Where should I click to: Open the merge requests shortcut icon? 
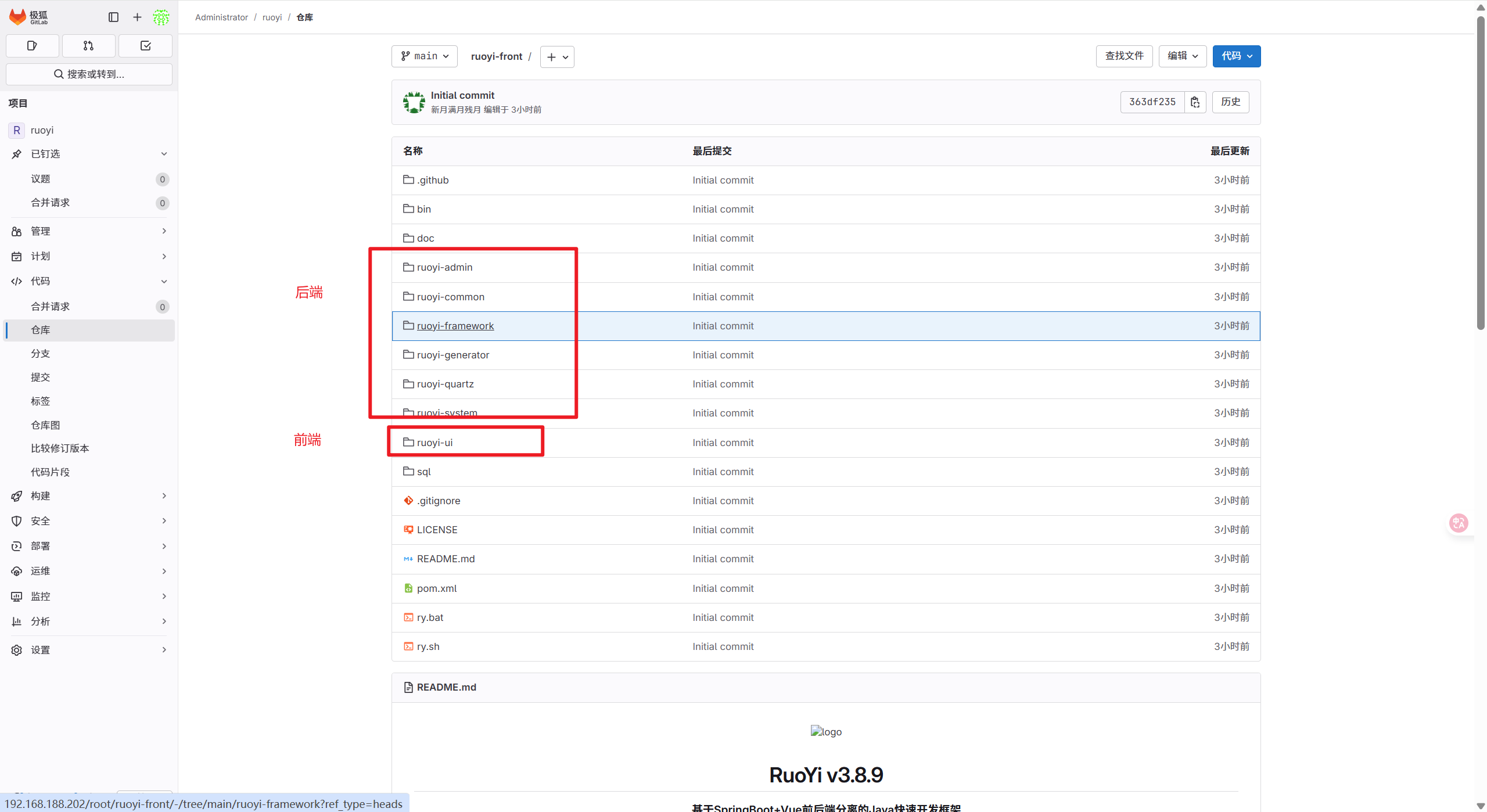(88, 46)
